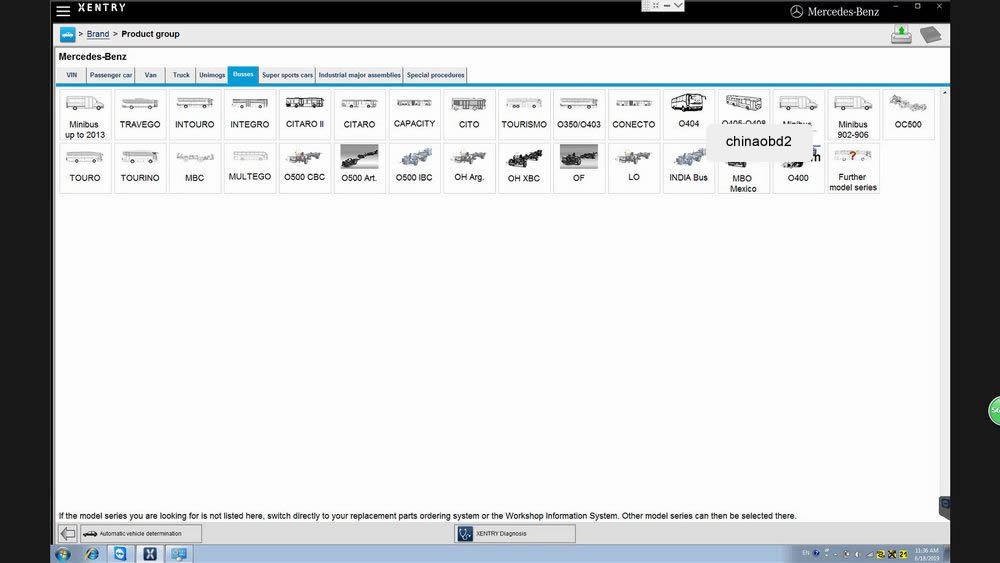This screenshot has height=563, width=1000.
Task: Open the OC500 chassis model
Action: tap(908, 114)
